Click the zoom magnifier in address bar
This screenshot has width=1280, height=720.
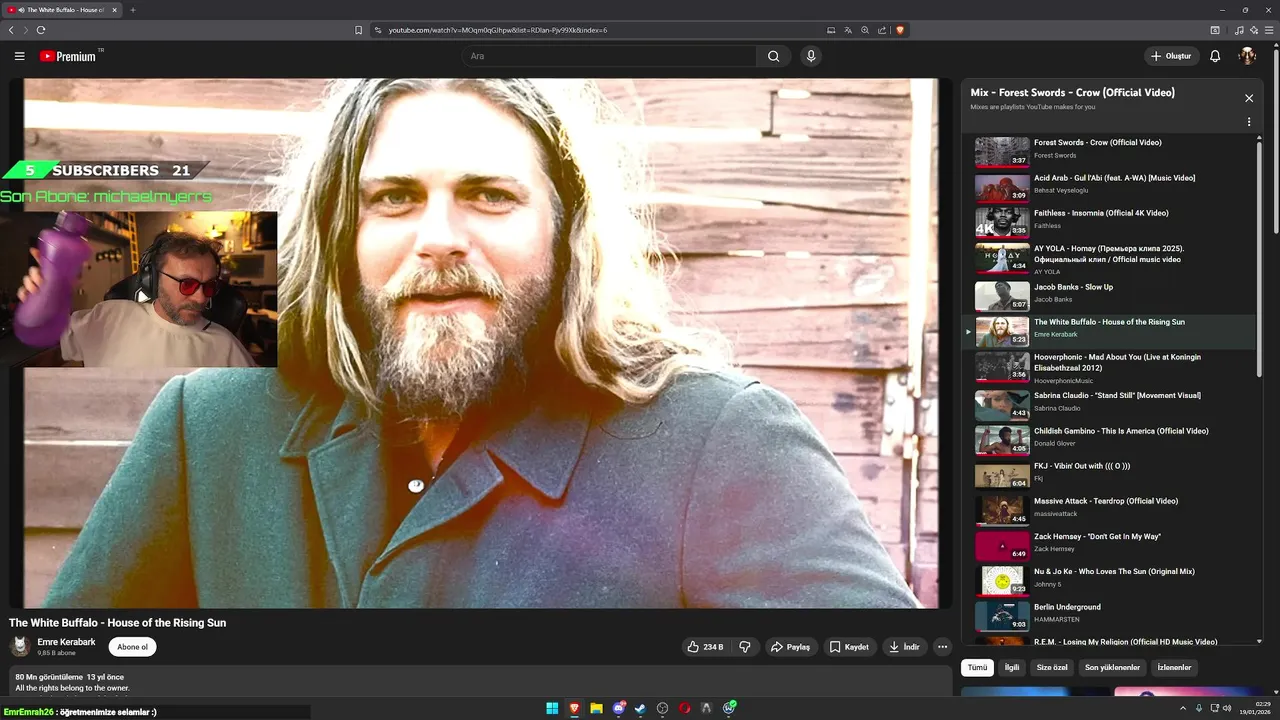pyautogui.click(x=865, y=30)
